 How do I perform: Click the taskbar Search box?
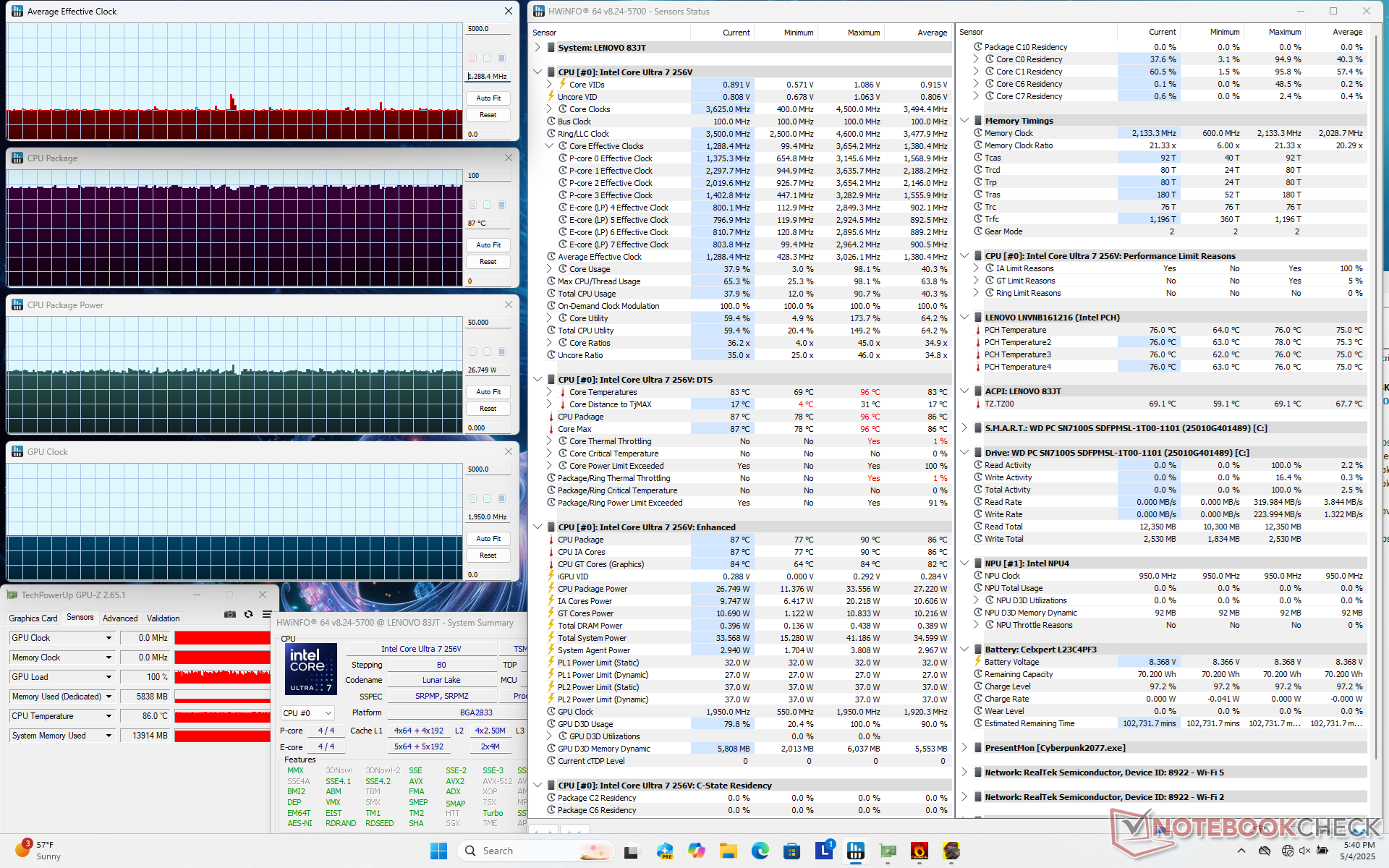pyautogui.click(x=535, y=851)
